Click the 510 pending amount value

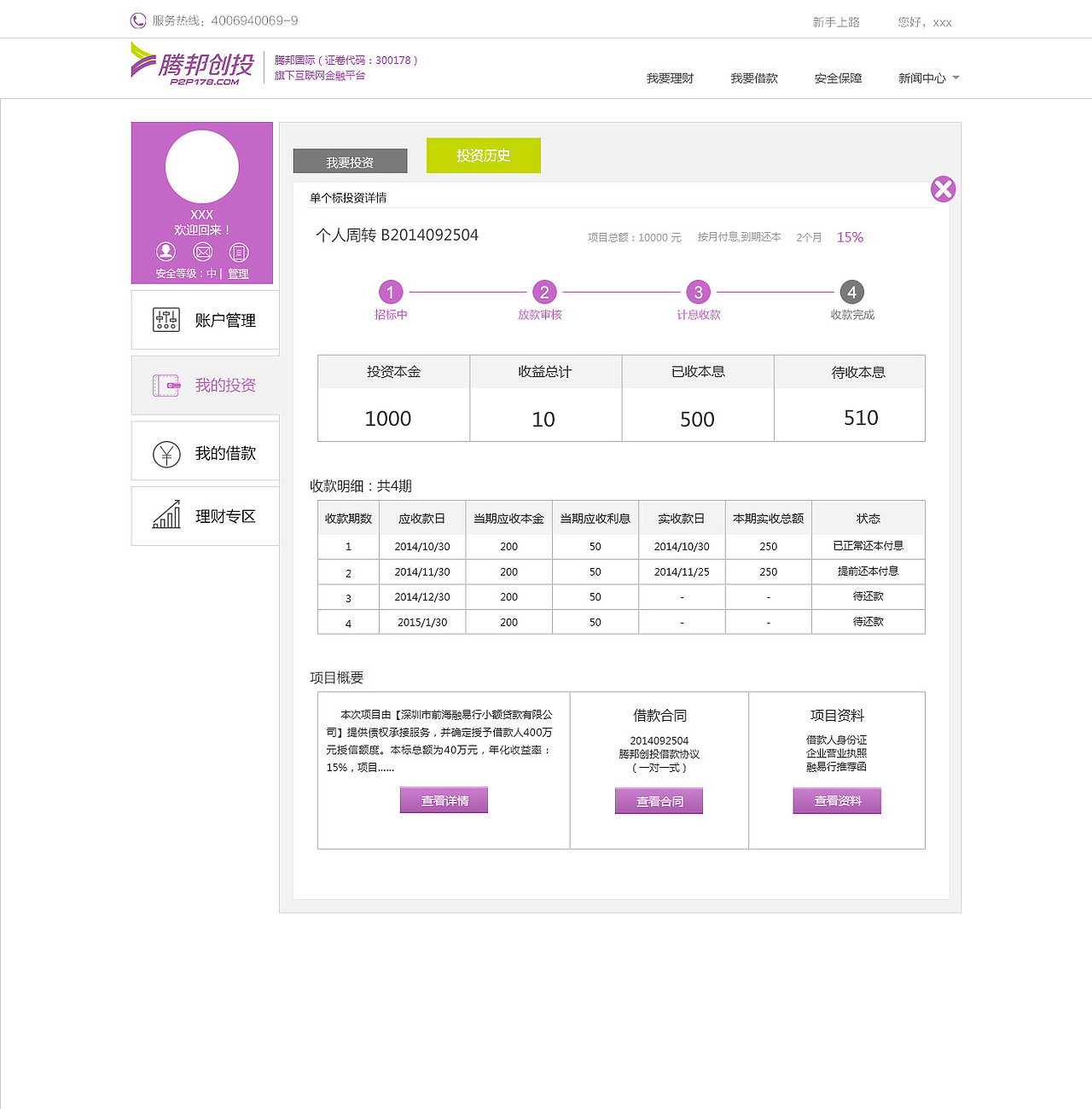(x=861, y=418)
